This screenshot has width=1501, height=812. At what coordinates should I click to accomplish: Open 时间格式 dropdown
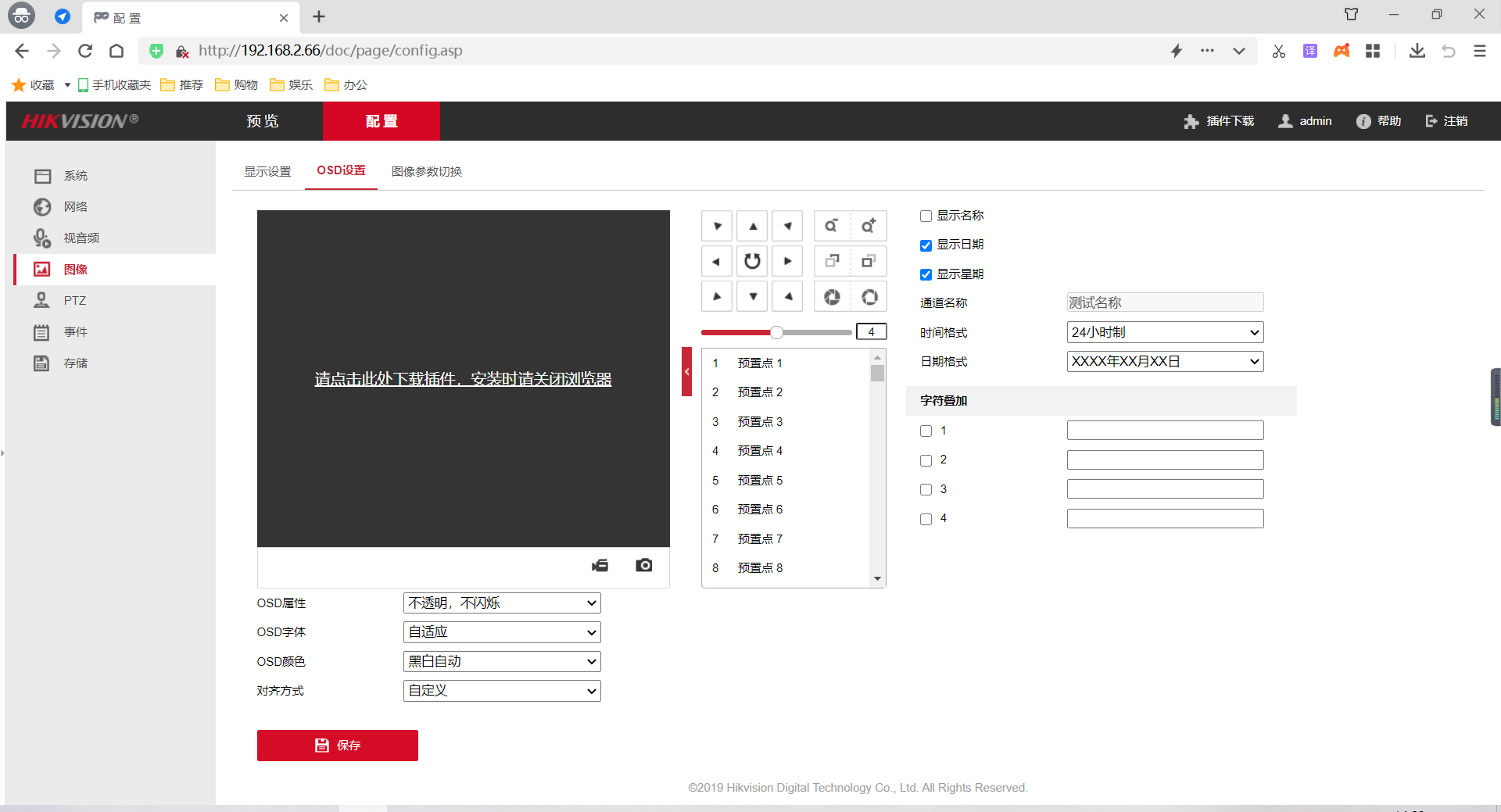point(1165,332)
